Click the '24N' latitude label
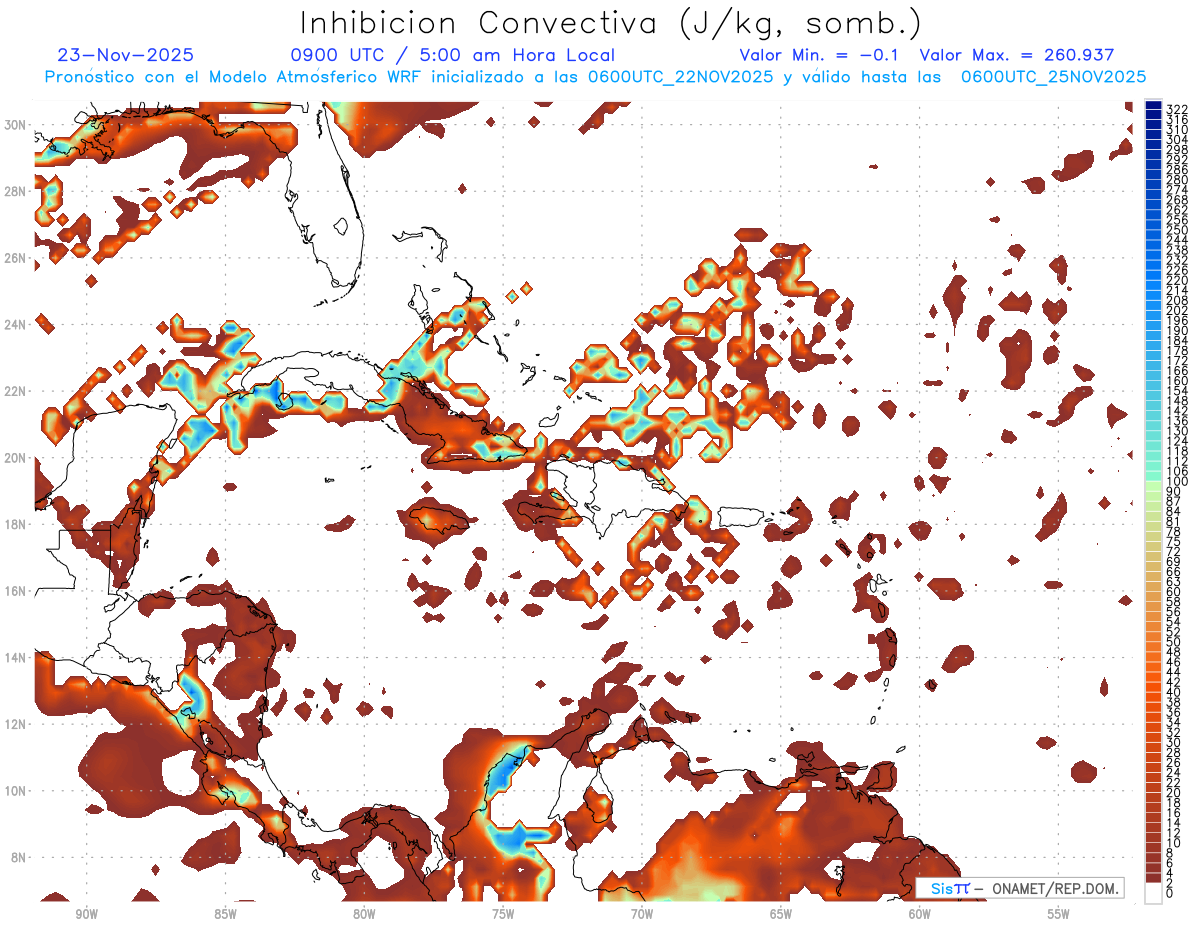This screenshot has width=1200, height=927. click(17, 324)
